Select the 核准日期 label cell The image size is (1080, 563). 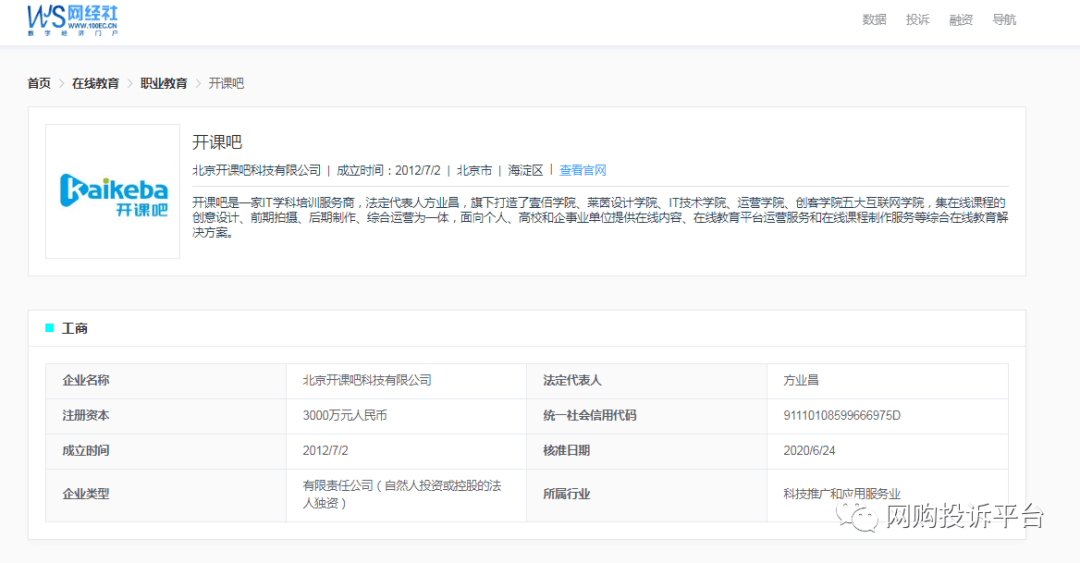pyautogui.click(x=647, y=451)
